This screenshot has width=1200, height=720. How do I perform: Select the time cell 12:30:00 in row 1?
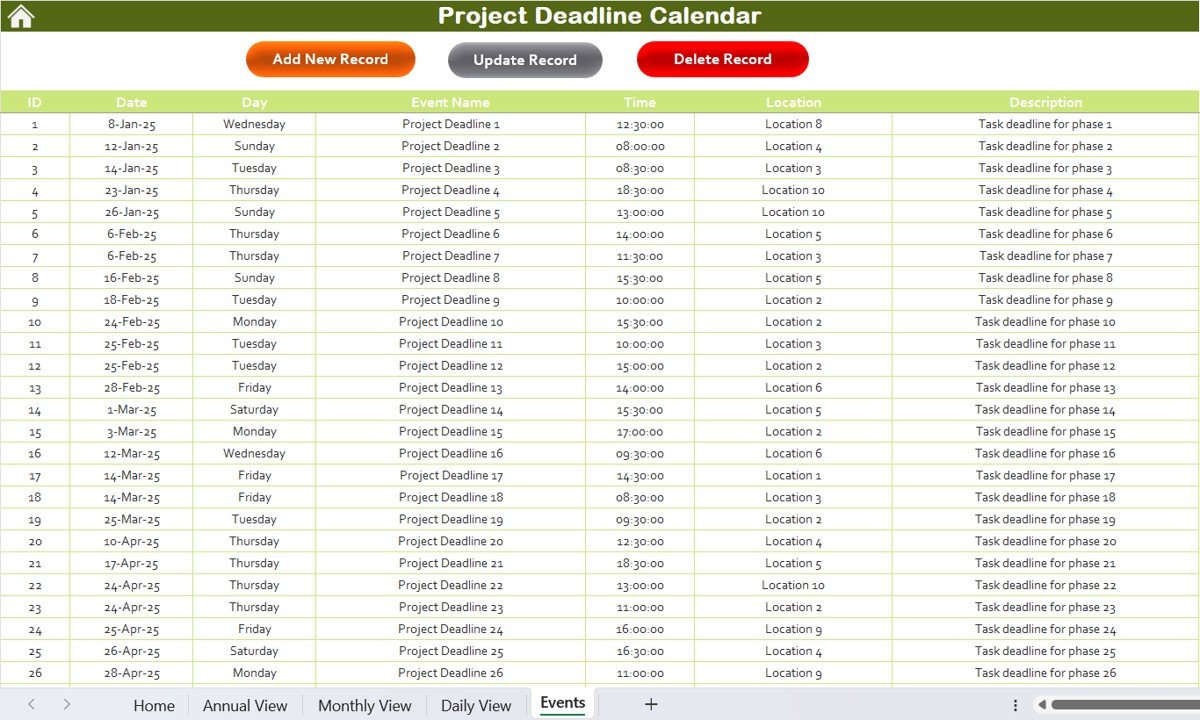tap(640, 124)
